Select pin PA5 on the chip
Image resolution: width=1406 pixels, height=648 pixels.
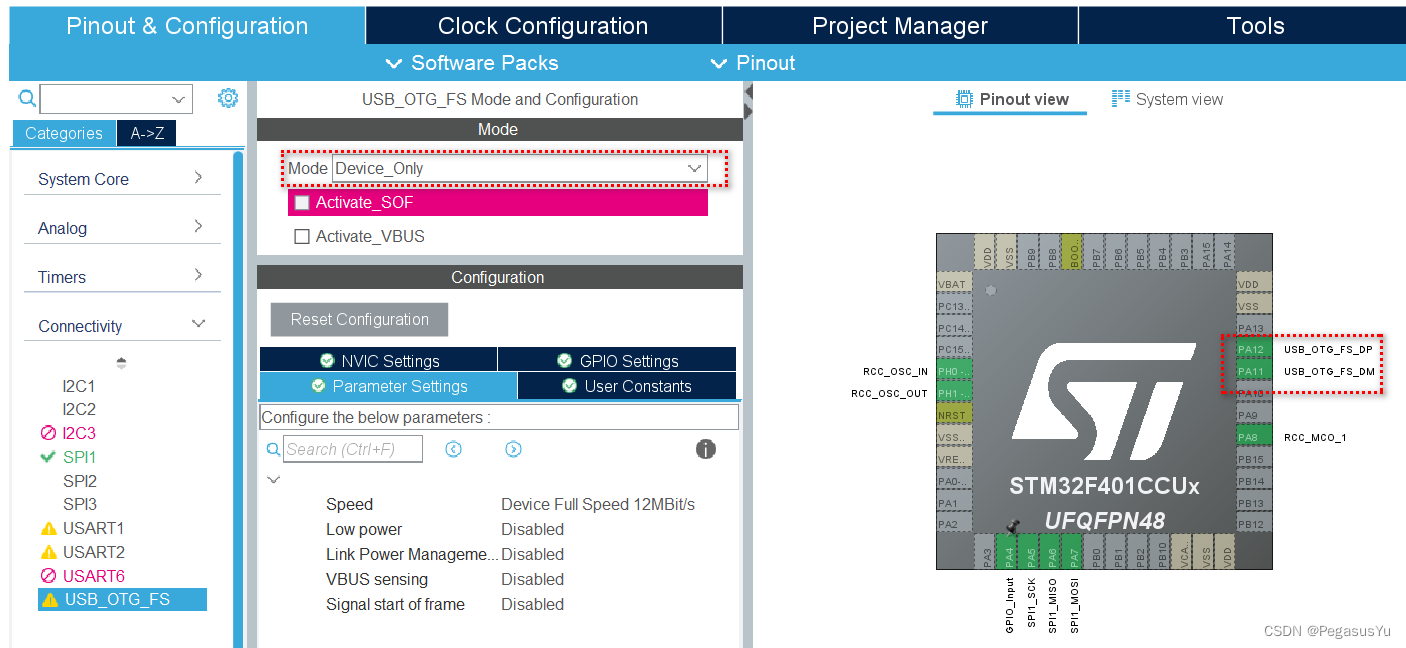click(x=1028, y=551)
